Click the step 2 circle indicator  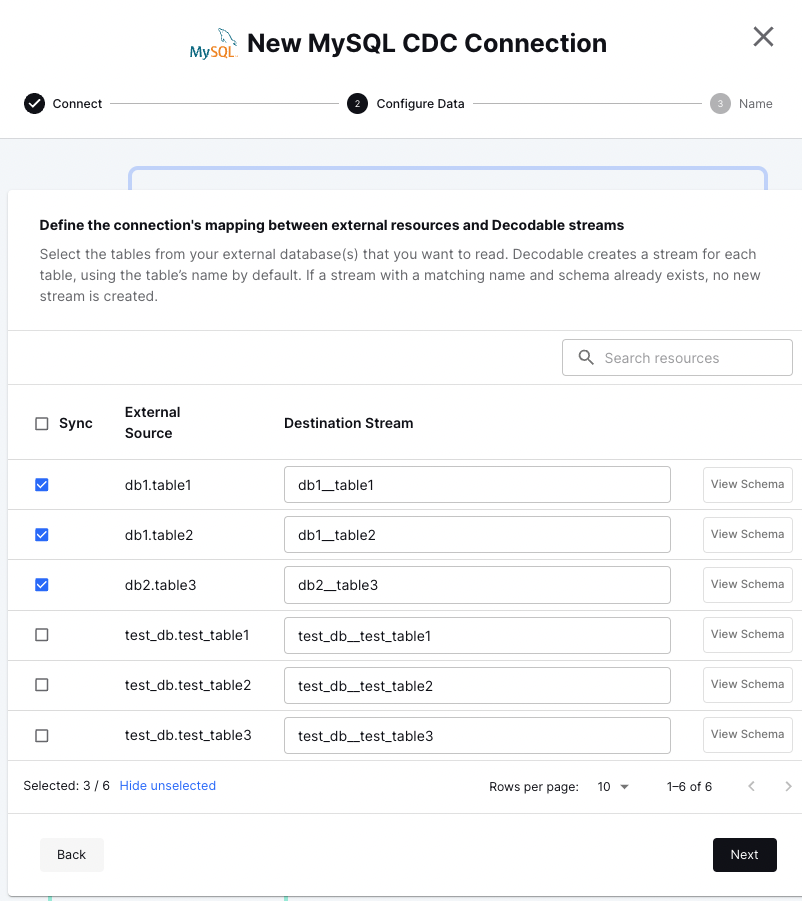click(357, 103)
